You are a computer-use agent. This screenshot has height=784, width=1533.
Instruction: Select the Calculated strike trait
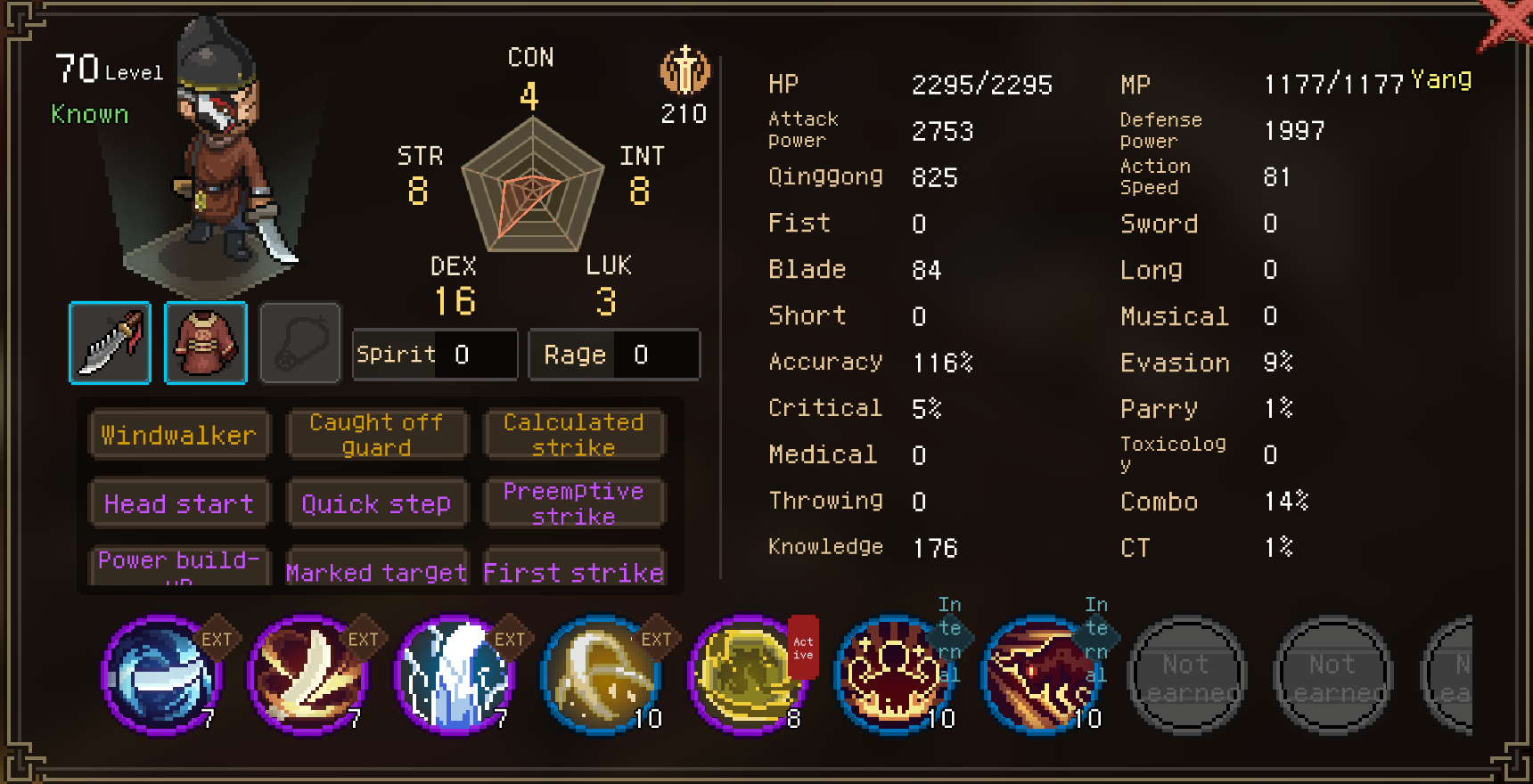574,435
